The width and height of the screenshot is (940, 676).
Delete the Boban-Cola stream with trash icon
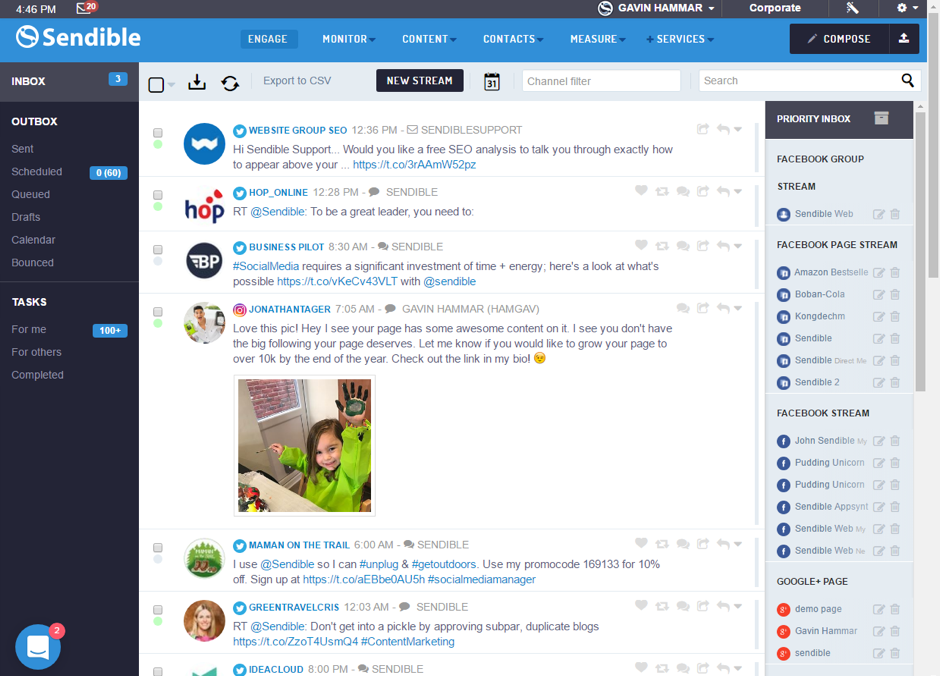pos(895,294)
